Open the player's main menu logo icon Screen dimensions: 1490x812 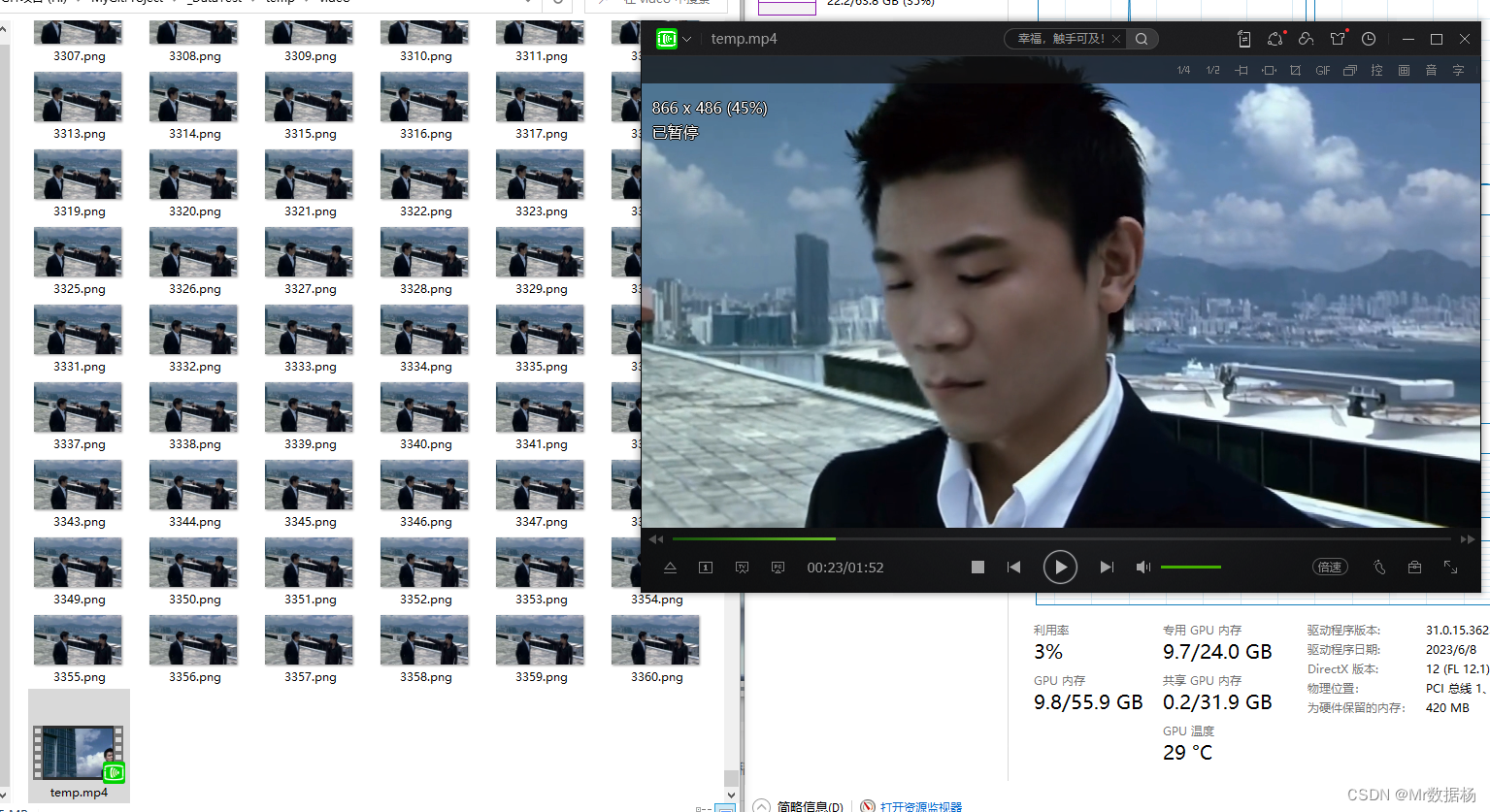pyautogui.click(x=666, y=39)
